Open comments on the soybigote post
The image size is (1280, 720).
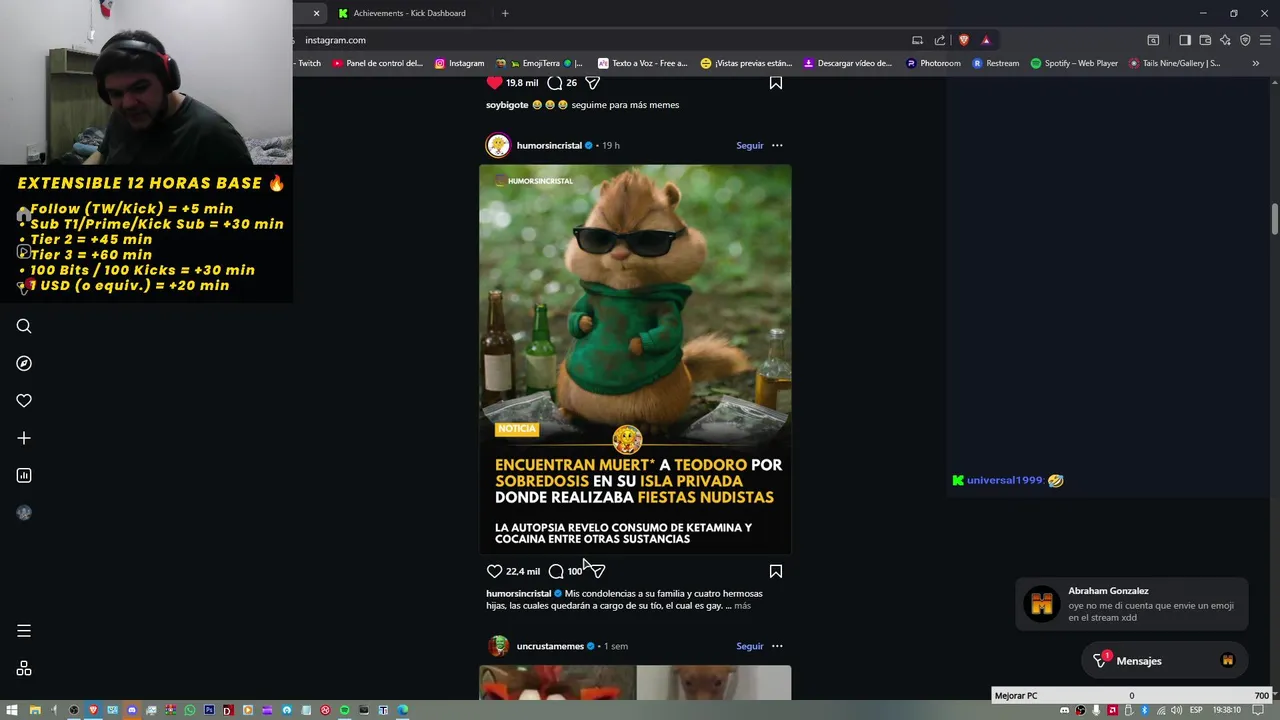[x=555, y=83]
